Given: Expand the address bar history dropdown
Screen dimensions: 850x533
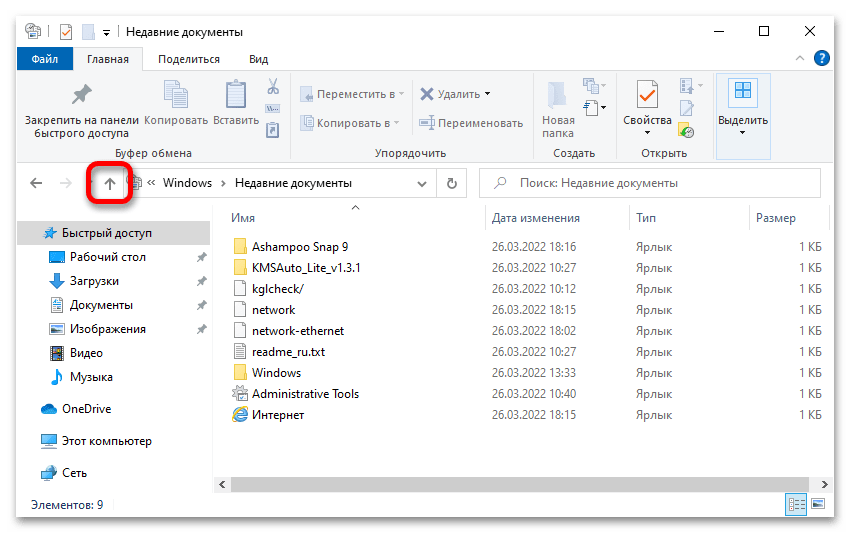Looking at the screenshot, I should pyautogui.click(x=422, y=184).
